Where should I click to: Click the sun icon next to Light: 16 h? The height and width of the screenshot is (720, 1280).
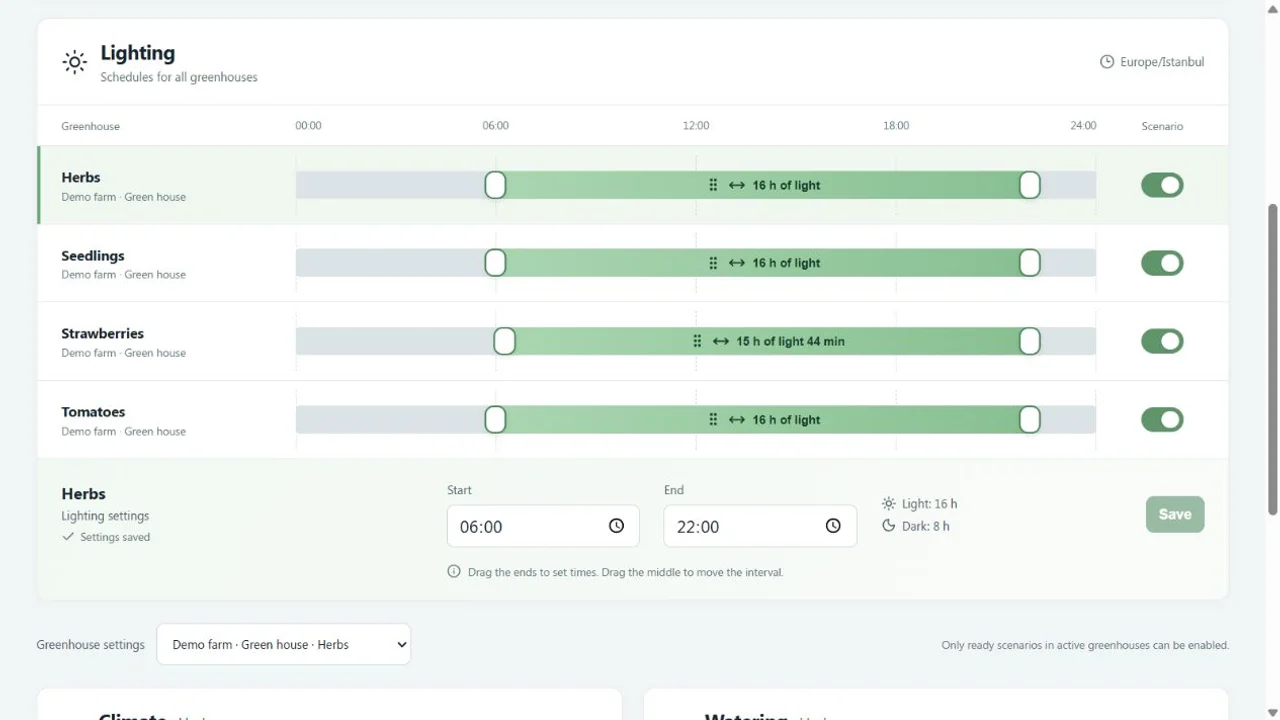[x=889, y=504]
